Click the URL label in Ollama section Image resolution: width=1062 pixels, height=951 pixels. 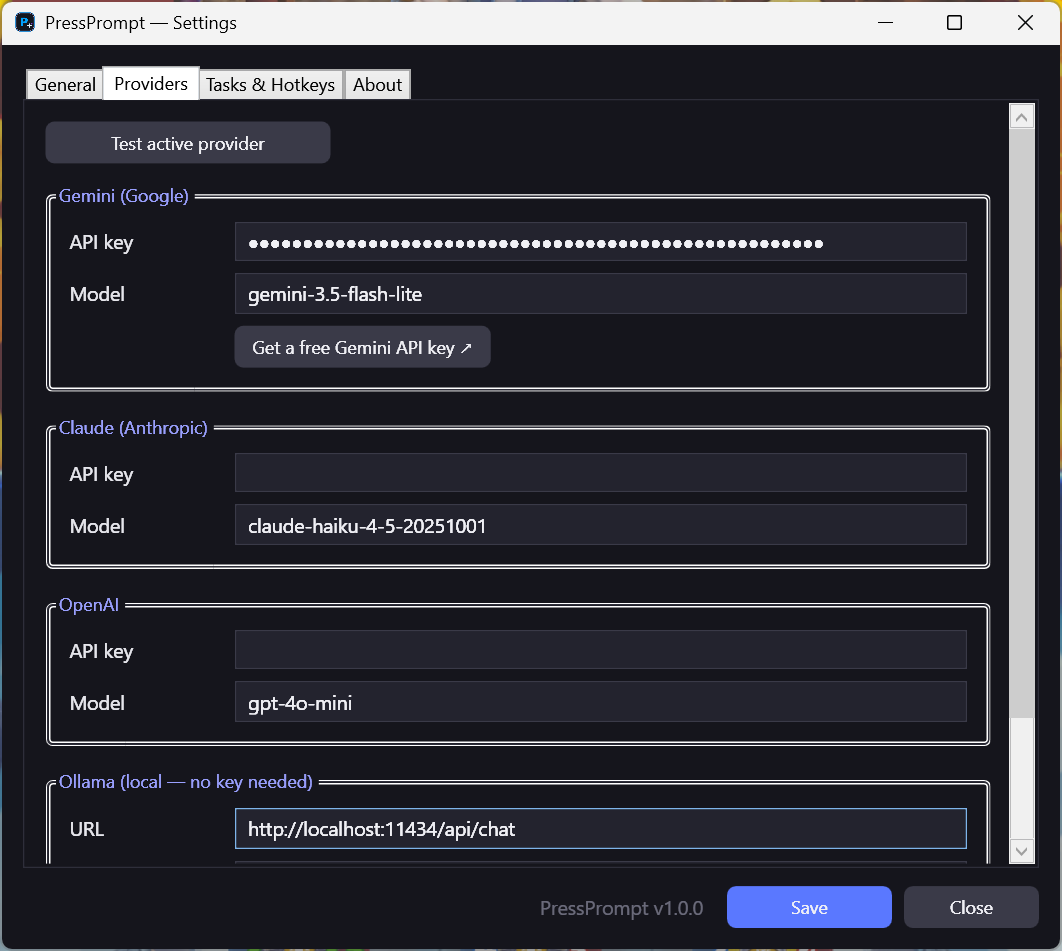pyautogui.click(x=87, y=829)
